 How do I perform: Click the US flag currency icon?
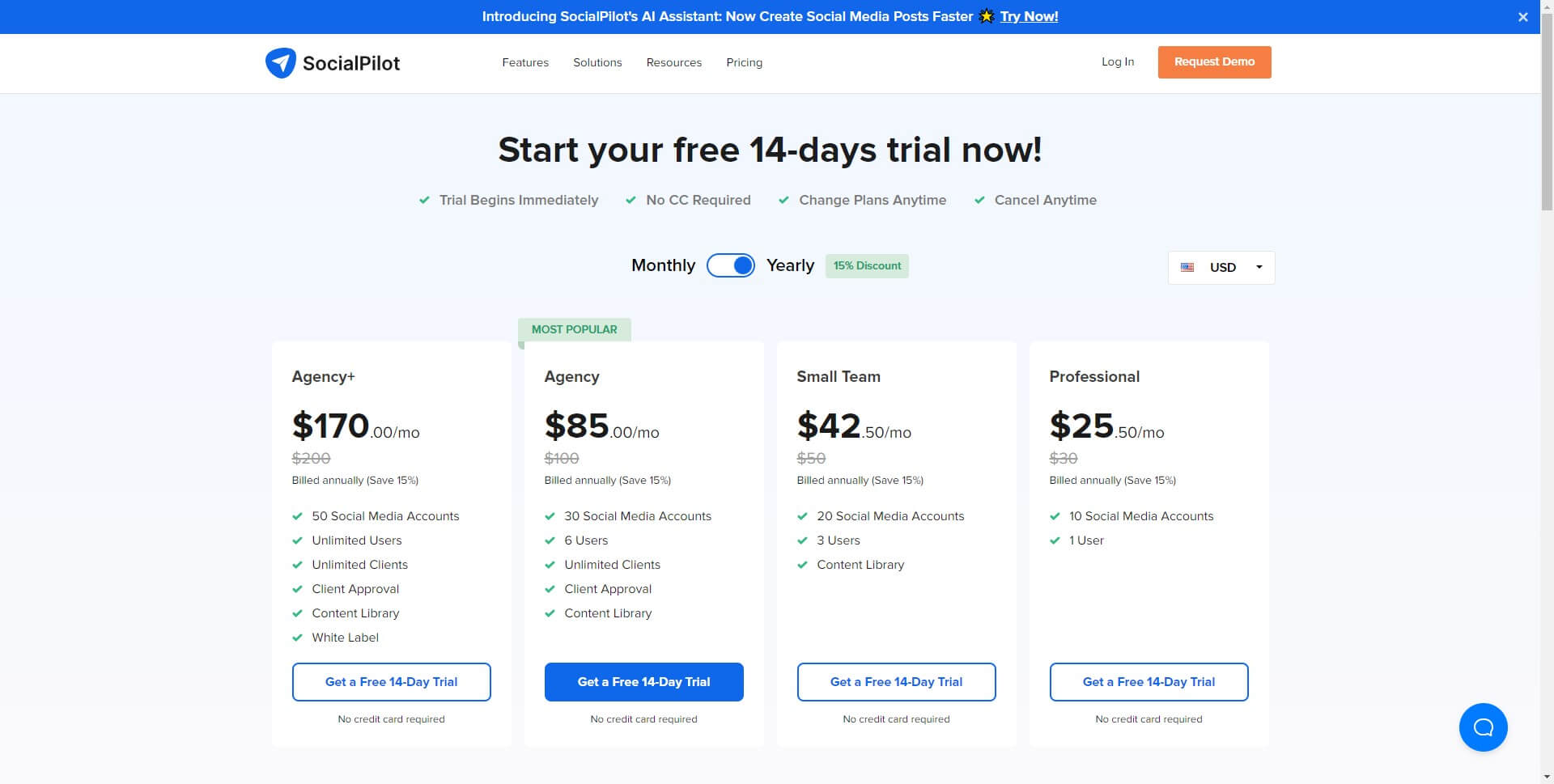[1187, 267]
